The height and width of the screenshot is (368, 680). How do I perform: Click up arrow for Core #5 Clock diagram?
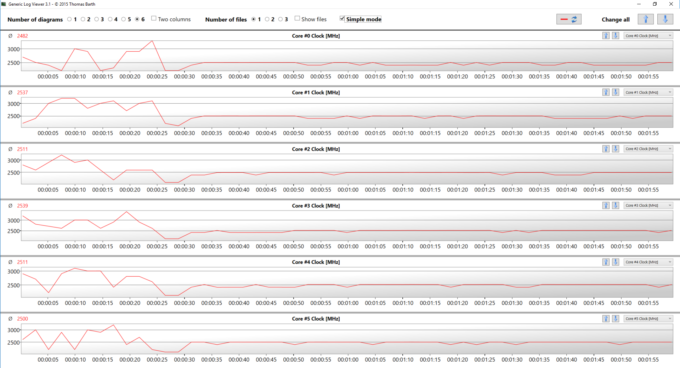(x=606, y=319)
